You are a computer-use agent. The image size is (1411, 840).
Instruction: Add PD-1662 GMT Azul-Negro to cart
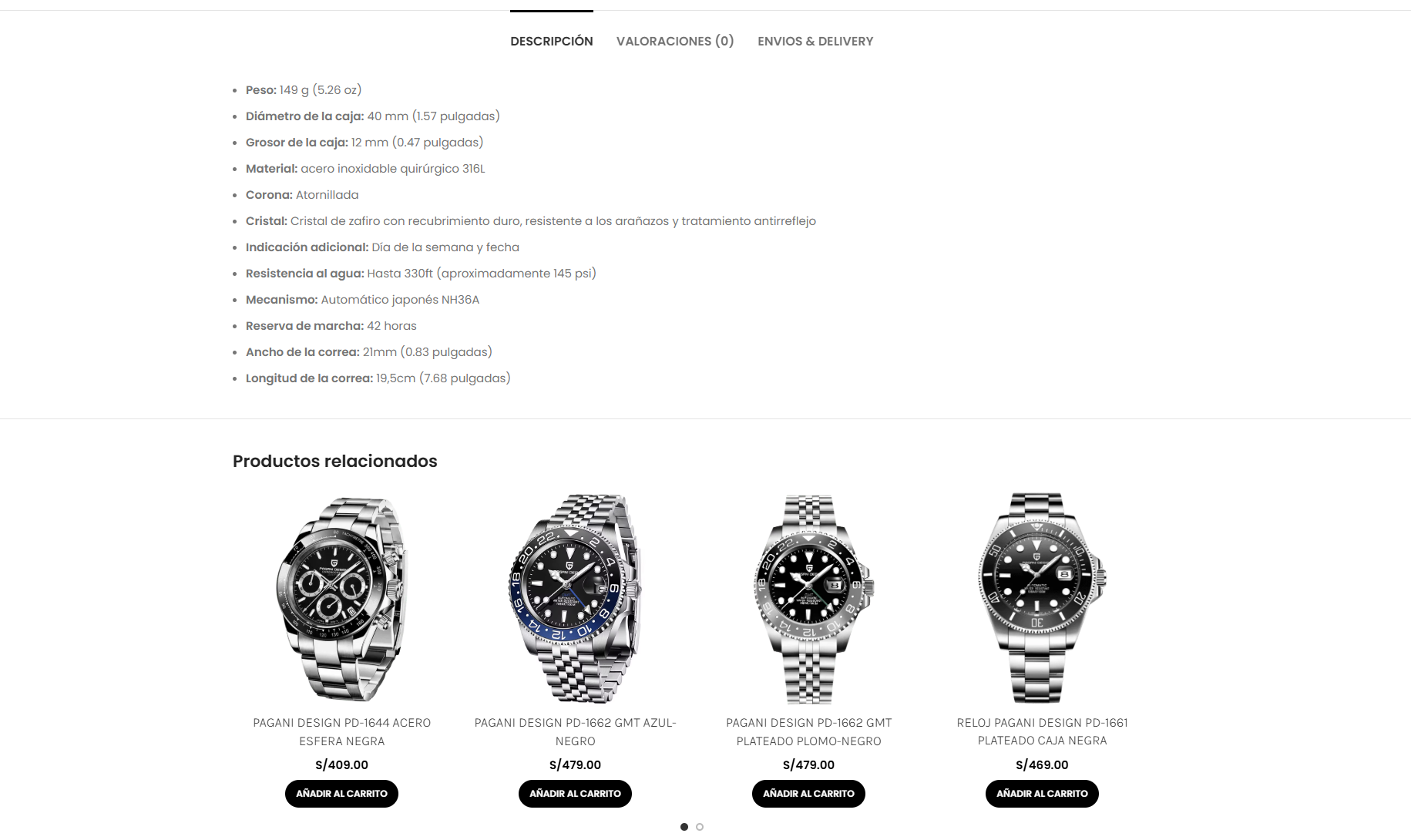pos(575,794)
